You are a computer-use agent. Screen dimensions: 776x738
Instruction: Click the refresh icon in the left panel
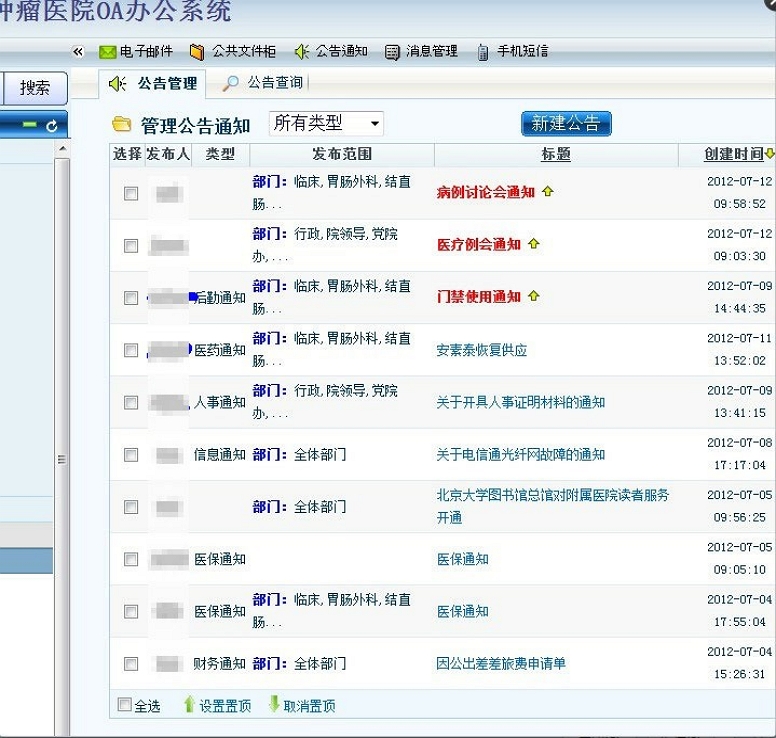click(52, 126)
